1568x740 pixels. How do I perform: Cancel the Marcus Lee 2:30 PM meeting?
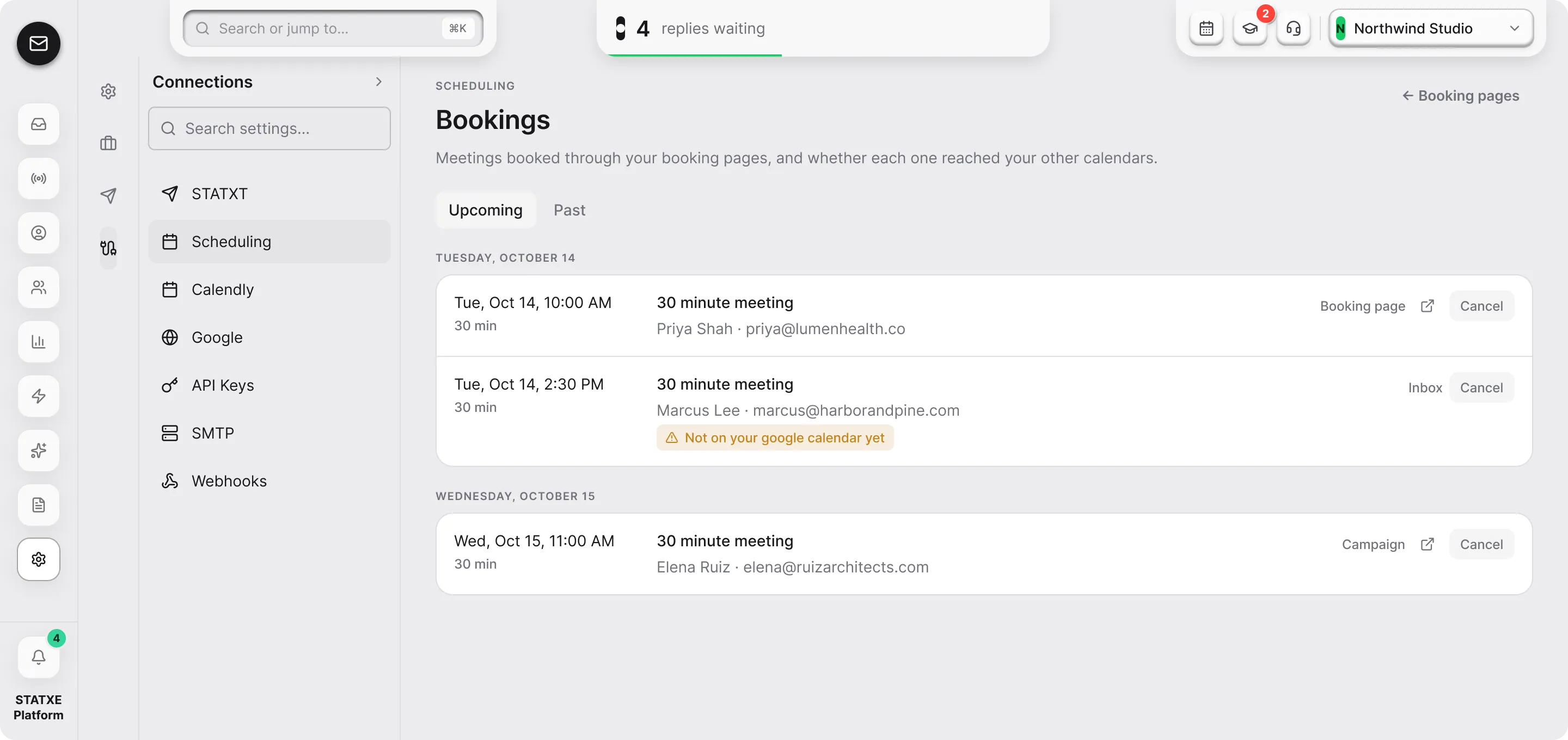1481,387
